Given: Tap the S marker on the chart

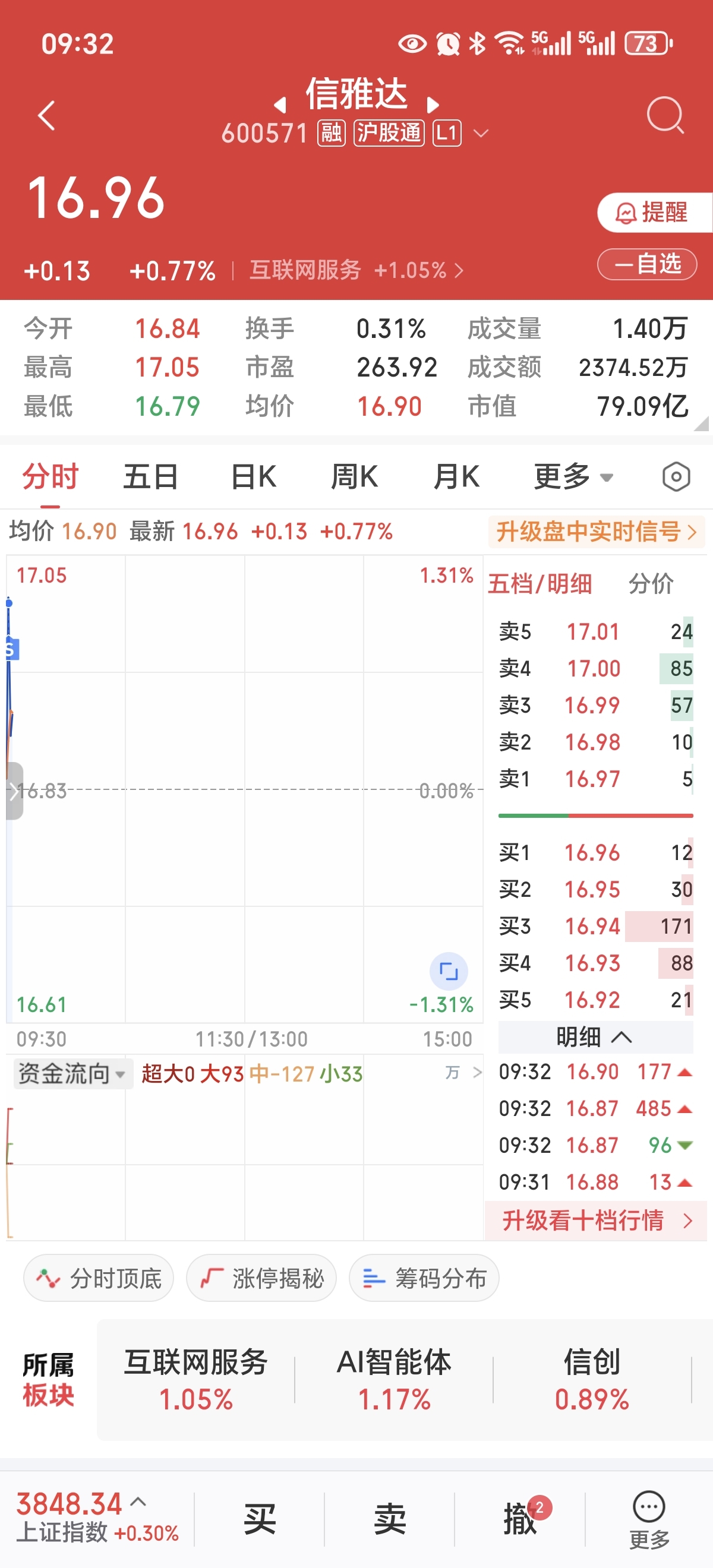Looking at the screenshot, I should (x=12, y=649).
